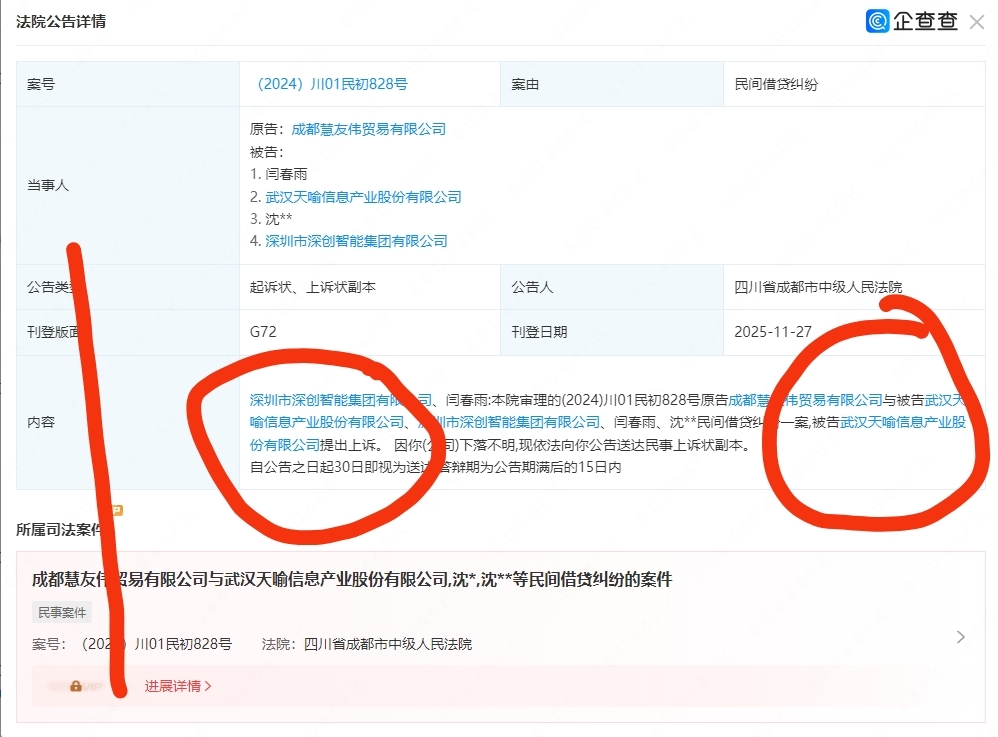
Task: Open defendant 武汉天喻信息产业股份有限公司 link
Action: click(x=363, y=197)
